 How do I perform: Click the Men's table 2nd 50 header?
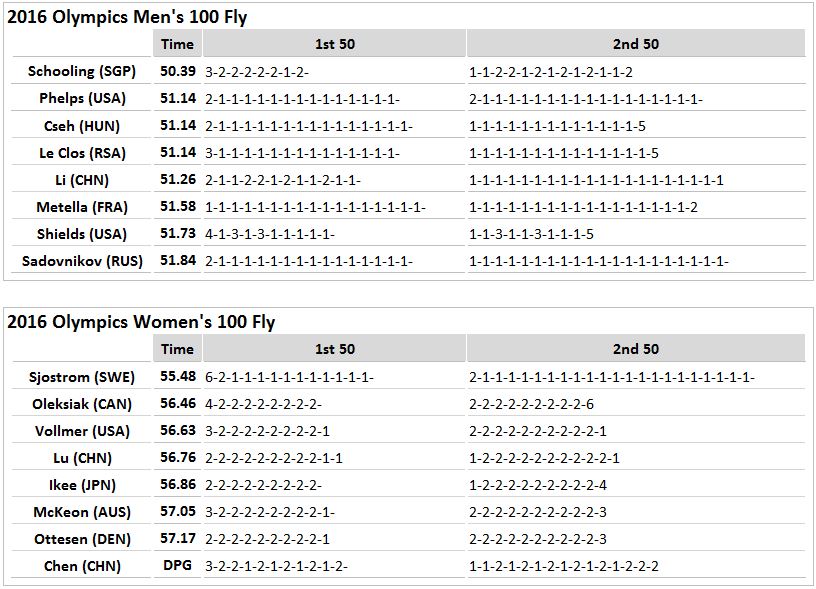[635, 44]
